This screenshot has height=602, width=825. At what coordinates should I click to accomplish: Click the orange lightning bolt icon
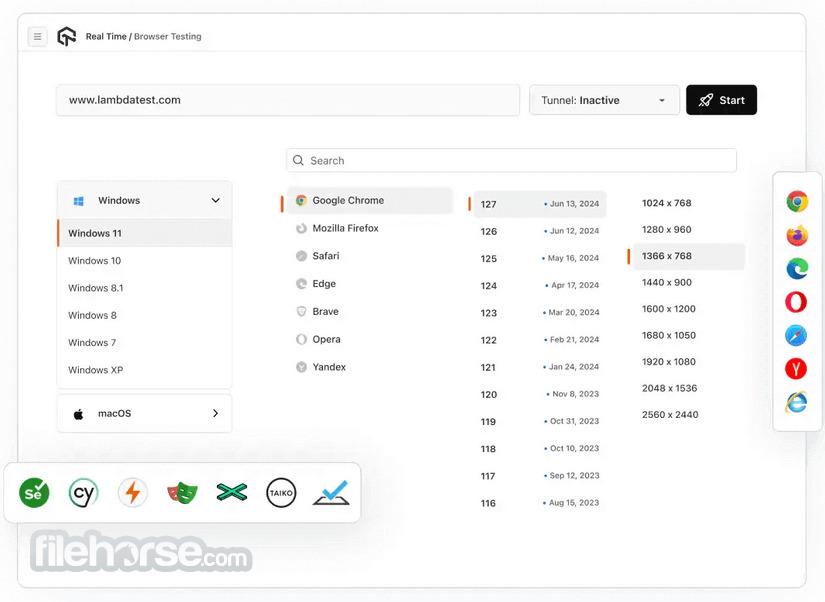(133, 493)
